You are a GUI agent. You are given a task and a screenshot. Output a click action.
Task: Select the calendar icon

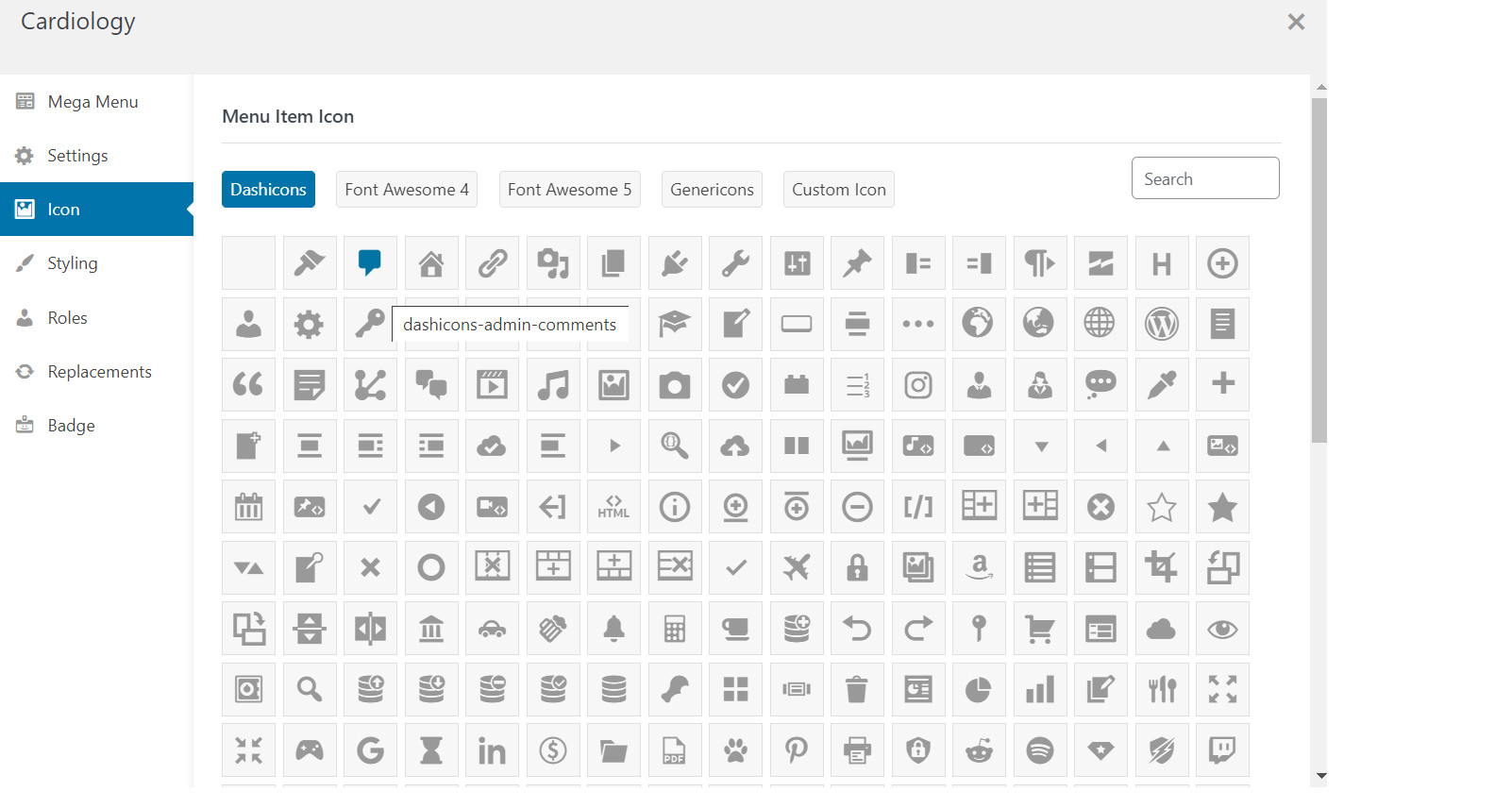click(x=249, y=507)
